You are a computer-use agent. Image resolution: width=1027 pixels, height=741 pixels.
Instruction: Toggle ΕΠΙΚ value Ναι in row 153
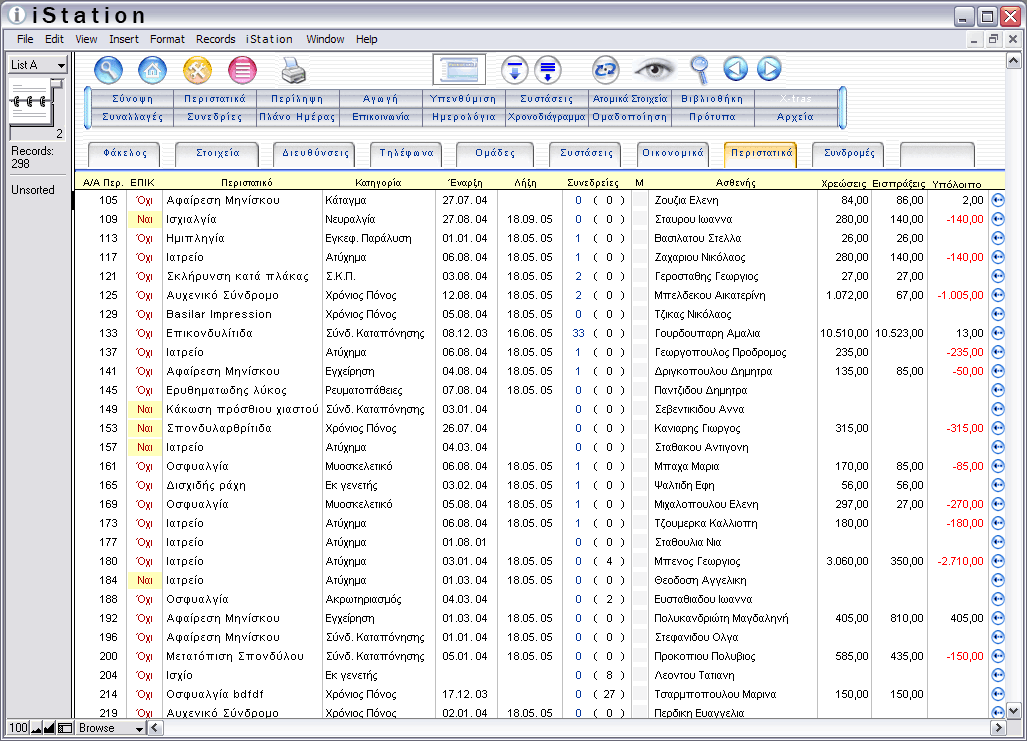(144, 428)
